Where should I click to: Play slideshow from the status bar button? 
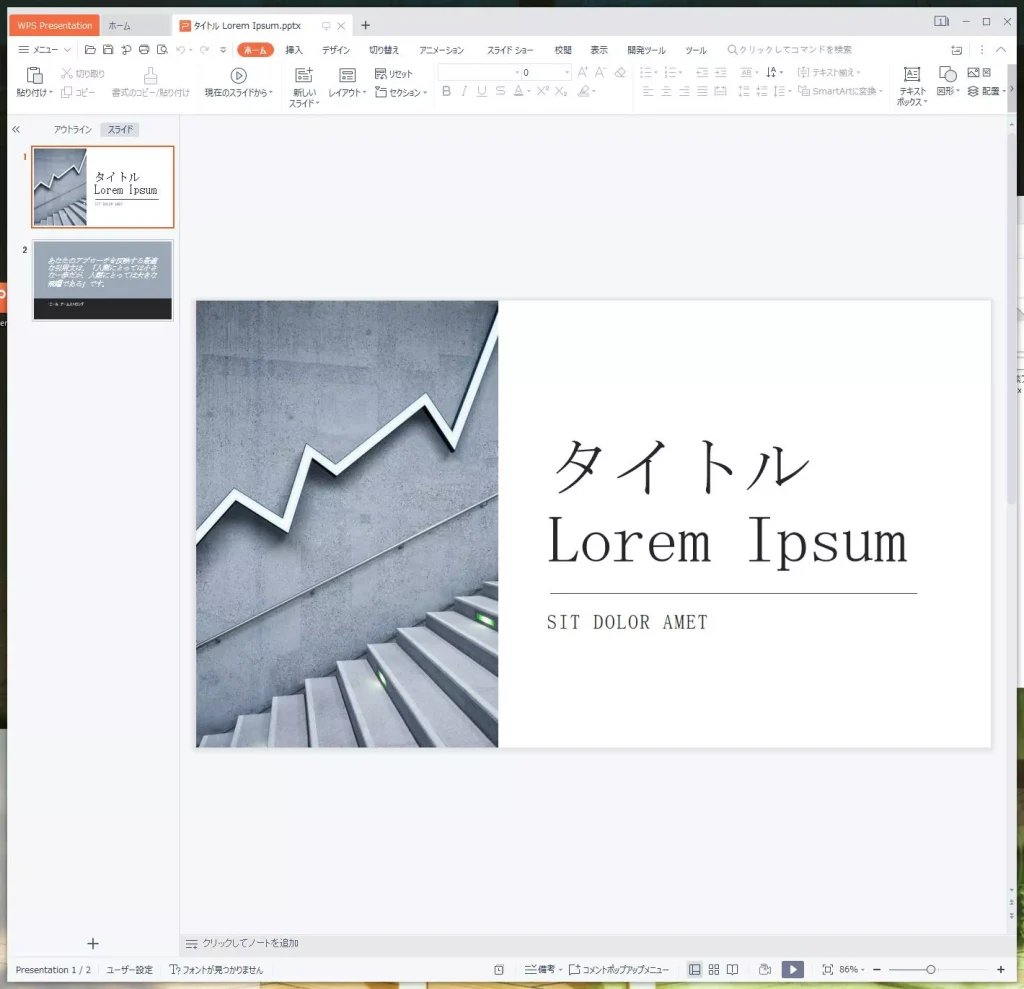pos(792,969)
